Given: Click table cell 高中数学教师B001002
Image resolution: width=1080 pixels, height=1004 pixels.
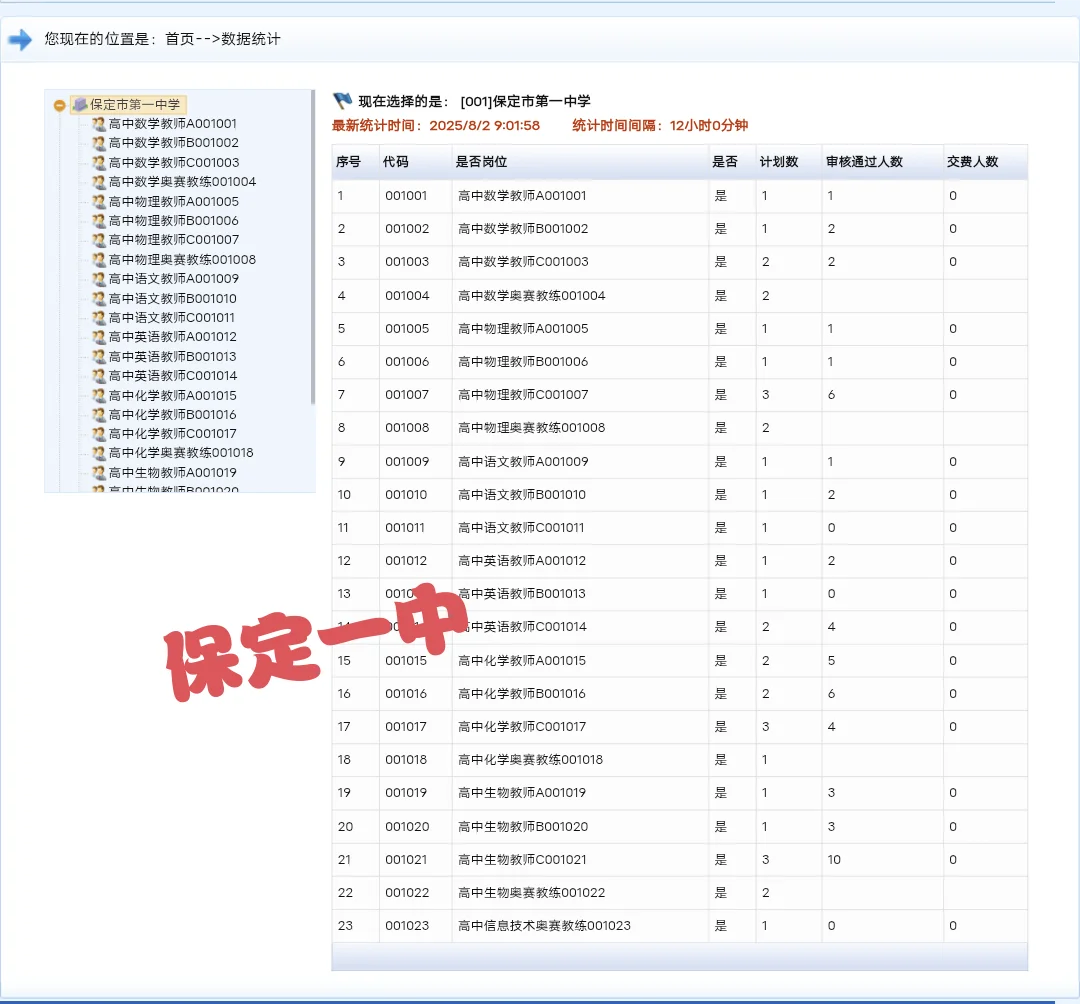Looking at the screenshot, I should 523,229.
